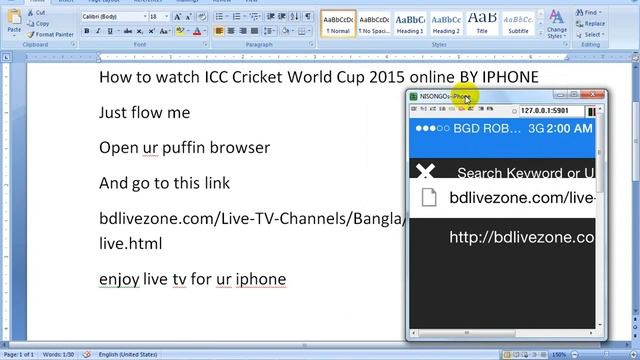
Task: Decrease paragraph indent
Action: (270, 17)
